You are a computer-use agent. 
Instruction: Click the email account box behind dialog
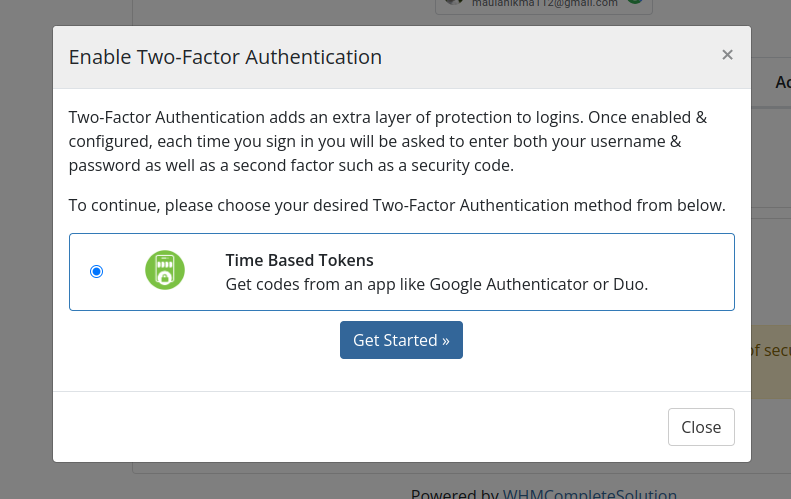pos(544,5)
